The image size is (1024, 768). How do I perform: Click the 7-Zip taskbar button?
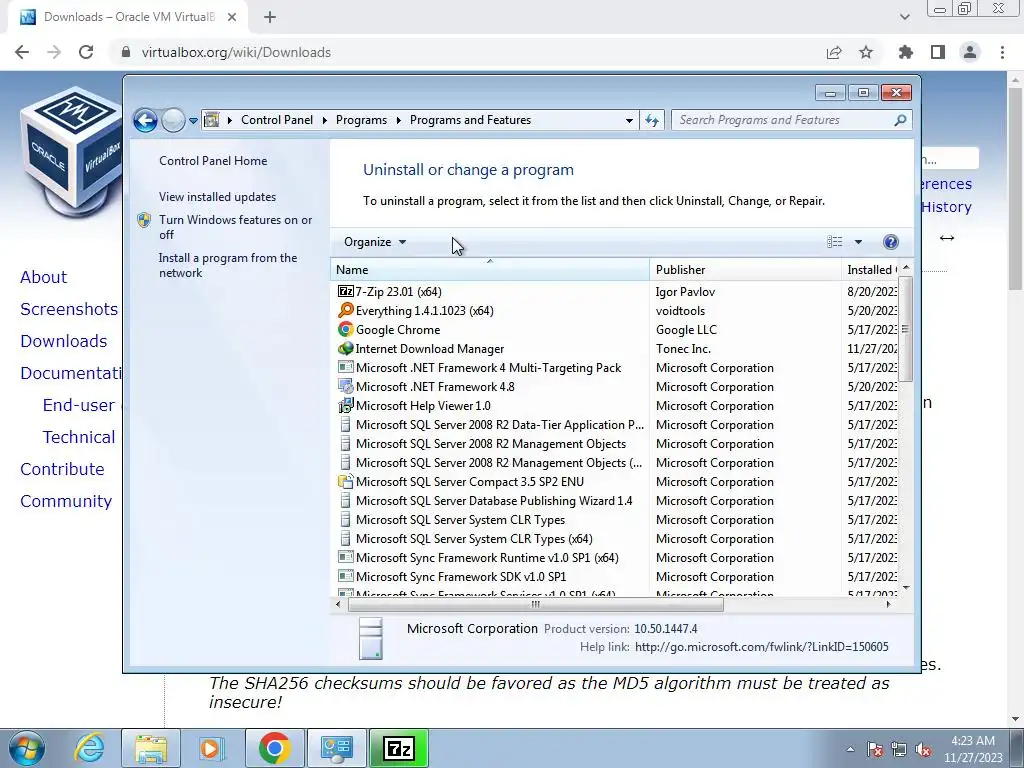pos(399,748)
